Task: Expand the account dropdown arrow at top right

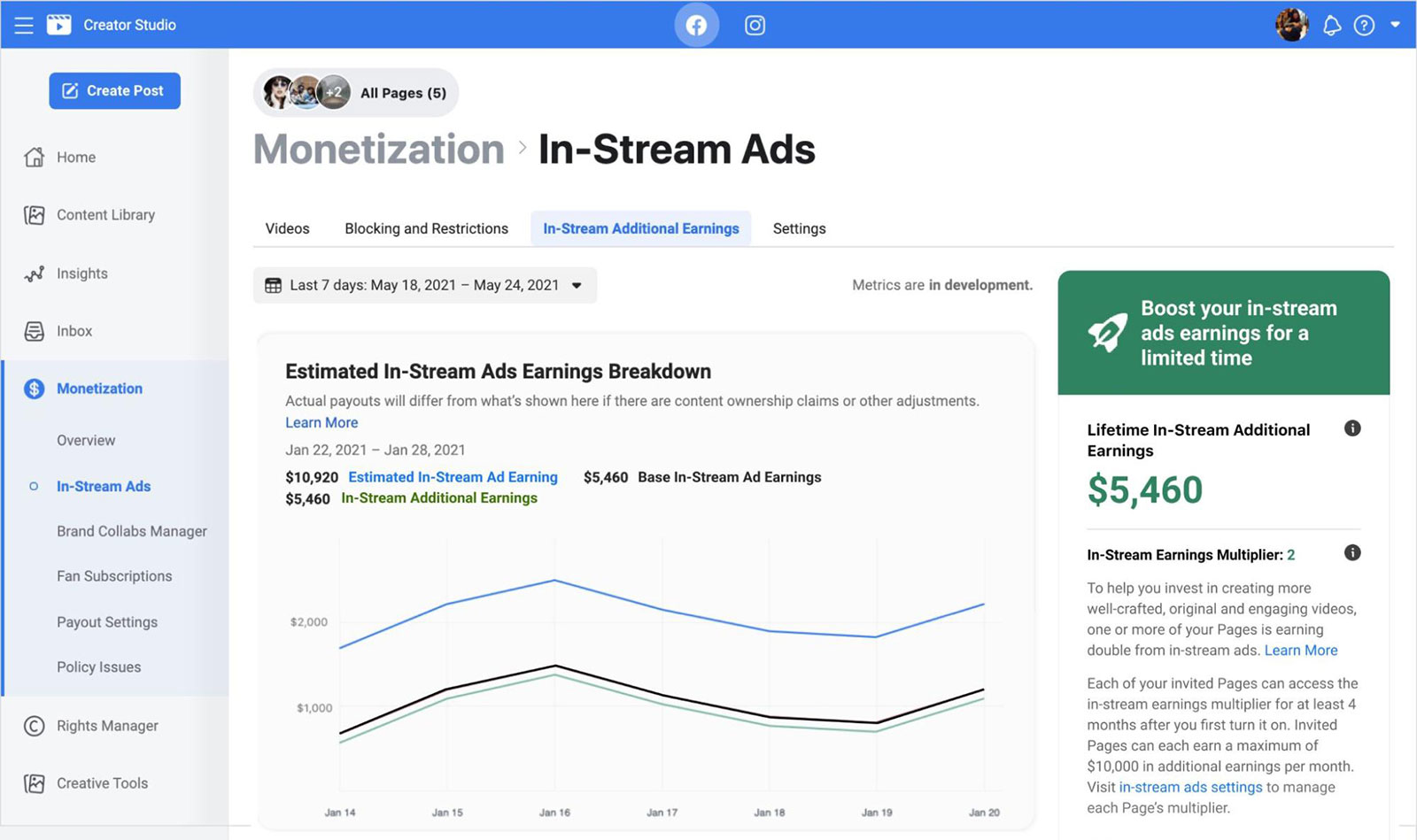Action: [1395, 25]
